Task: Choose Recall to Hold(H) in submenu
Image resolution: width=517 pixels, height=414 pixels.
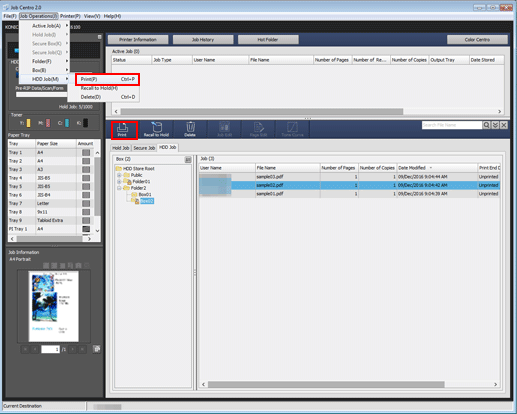Action: tap(104, 88)
